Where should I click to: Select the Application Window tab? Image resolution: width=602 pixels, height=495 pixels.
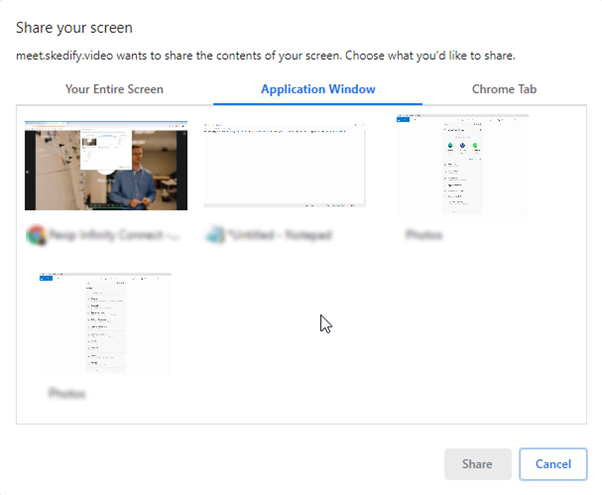click(318, 89)
